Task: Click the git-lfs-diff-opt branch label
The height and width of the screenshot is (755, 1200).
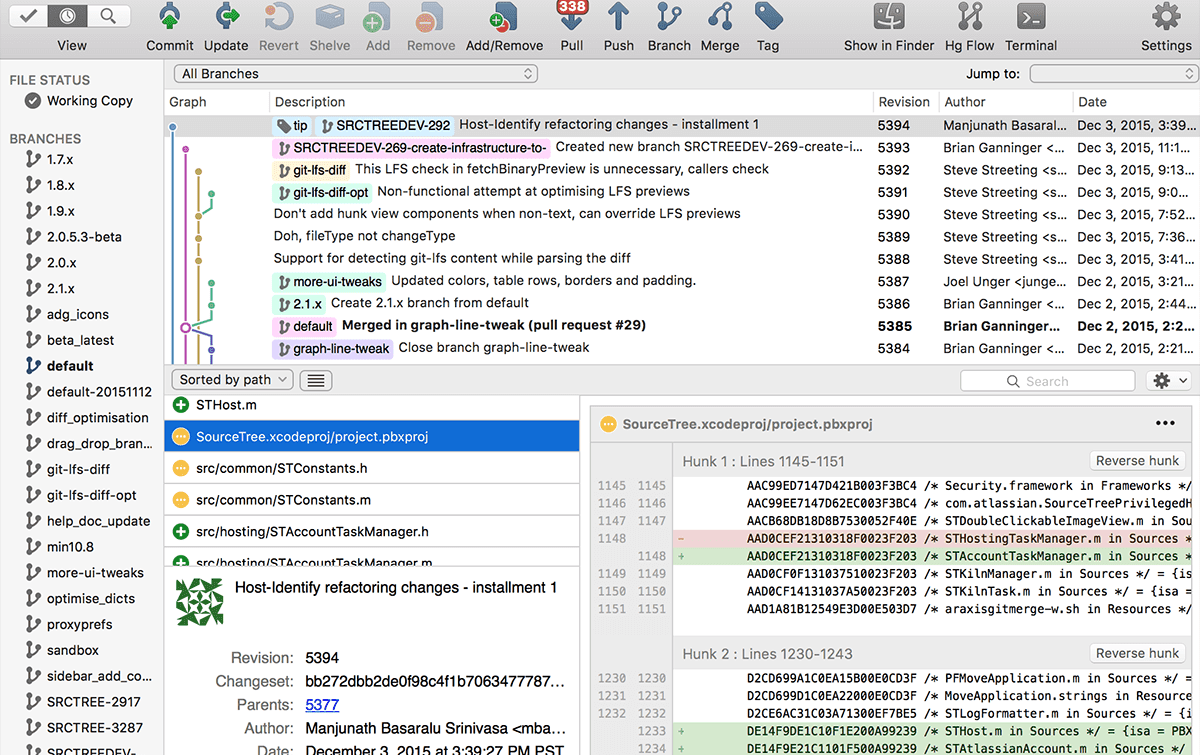Action: tap(322, 193)
